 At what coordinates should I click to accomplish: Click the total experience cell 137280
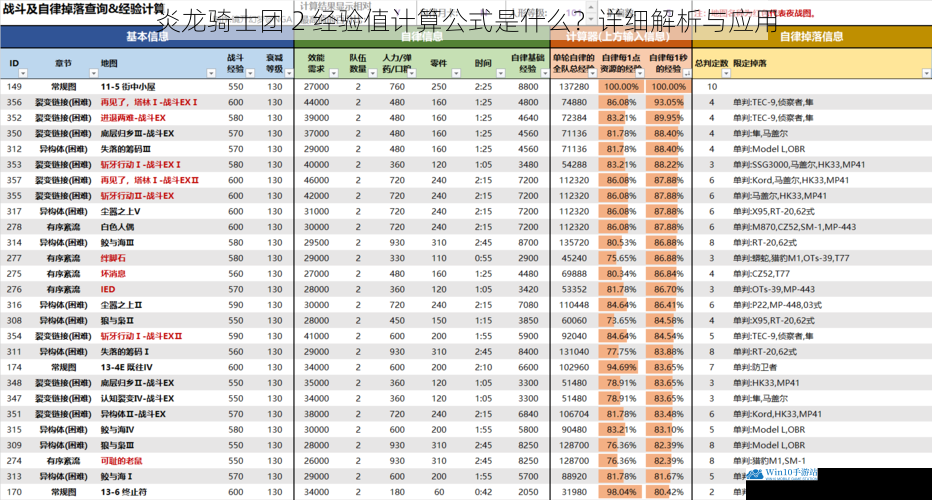(x=574, y=87)
